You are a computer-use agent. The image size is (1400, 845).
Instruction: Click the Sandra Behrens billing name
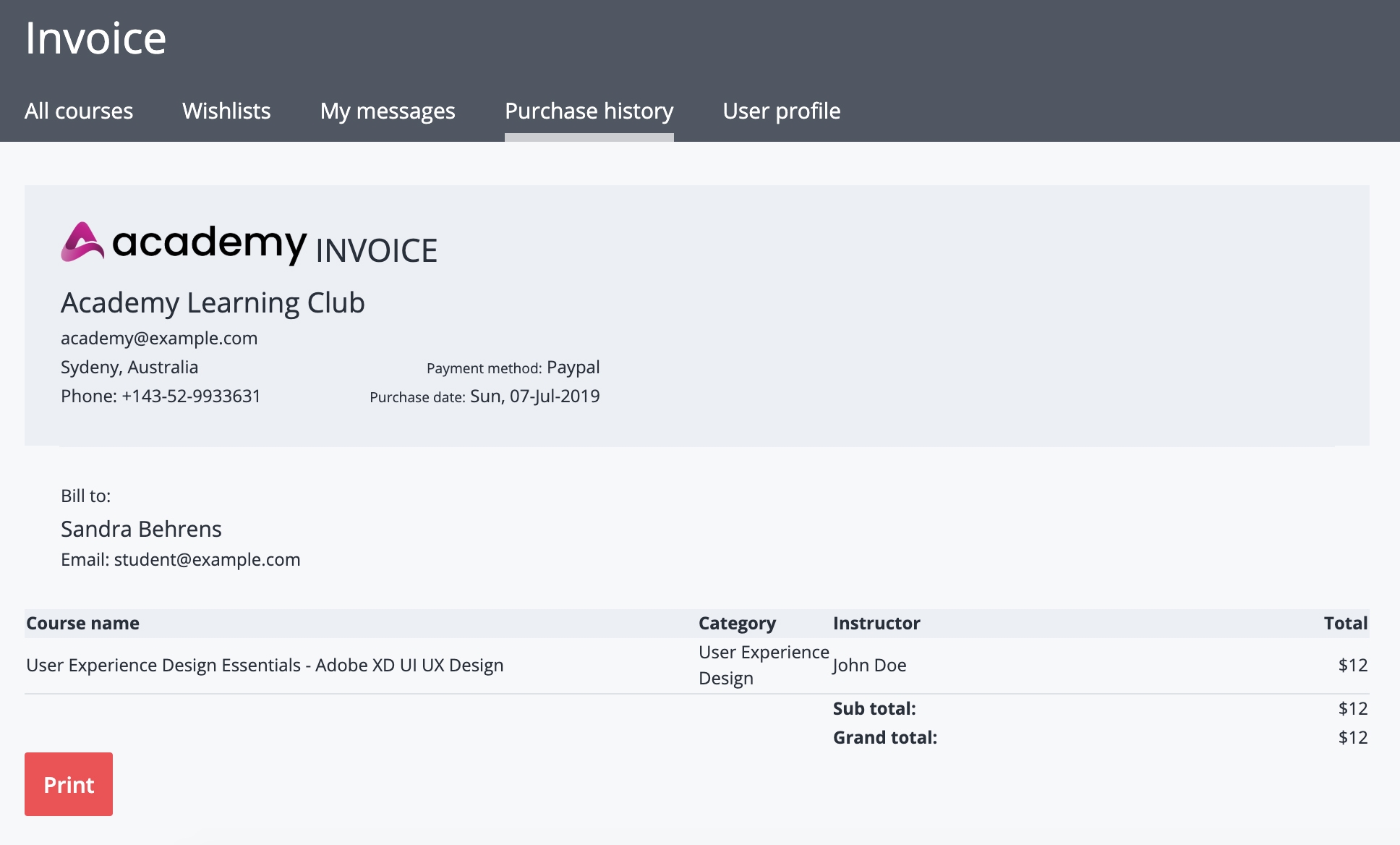point(141,529)
